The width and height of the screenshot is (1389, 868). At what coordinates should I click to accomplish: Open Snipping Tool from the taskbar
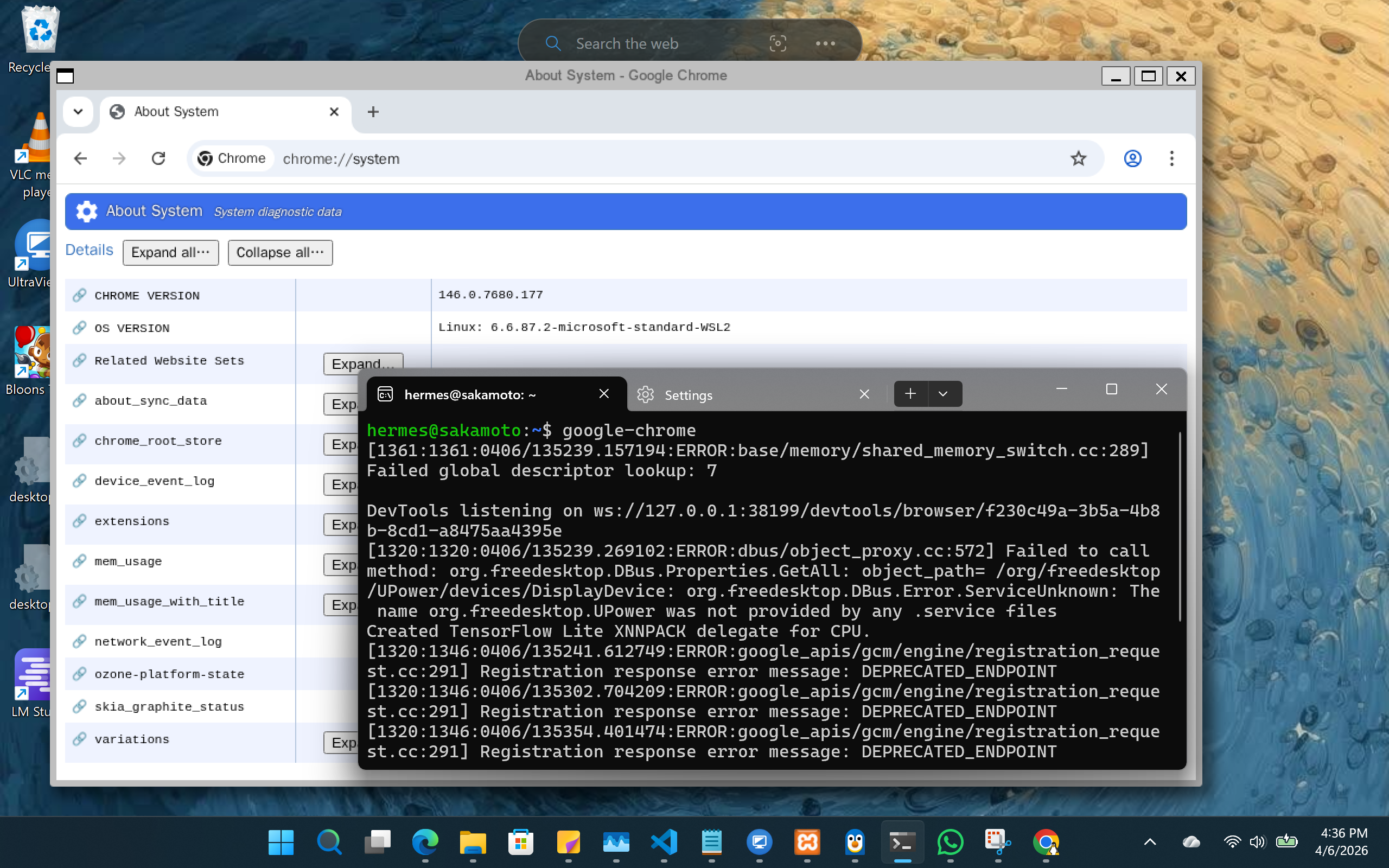tap(998, 843)
